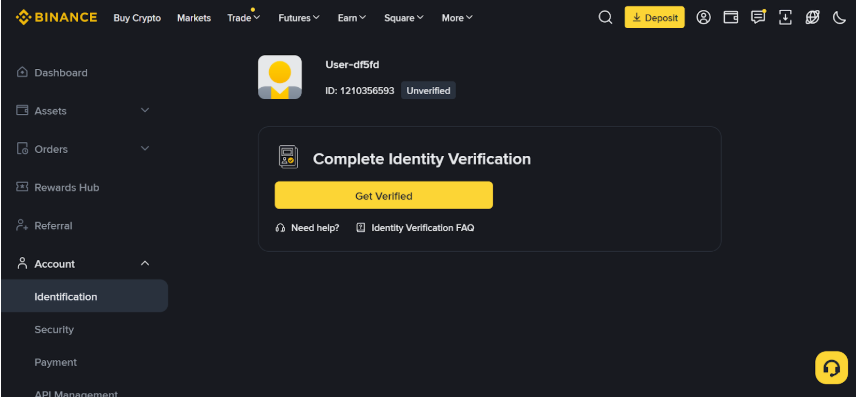Screen dimensions: 856x397
Task: Go to Buy Crypto
Action: click(x=137, y=18)
